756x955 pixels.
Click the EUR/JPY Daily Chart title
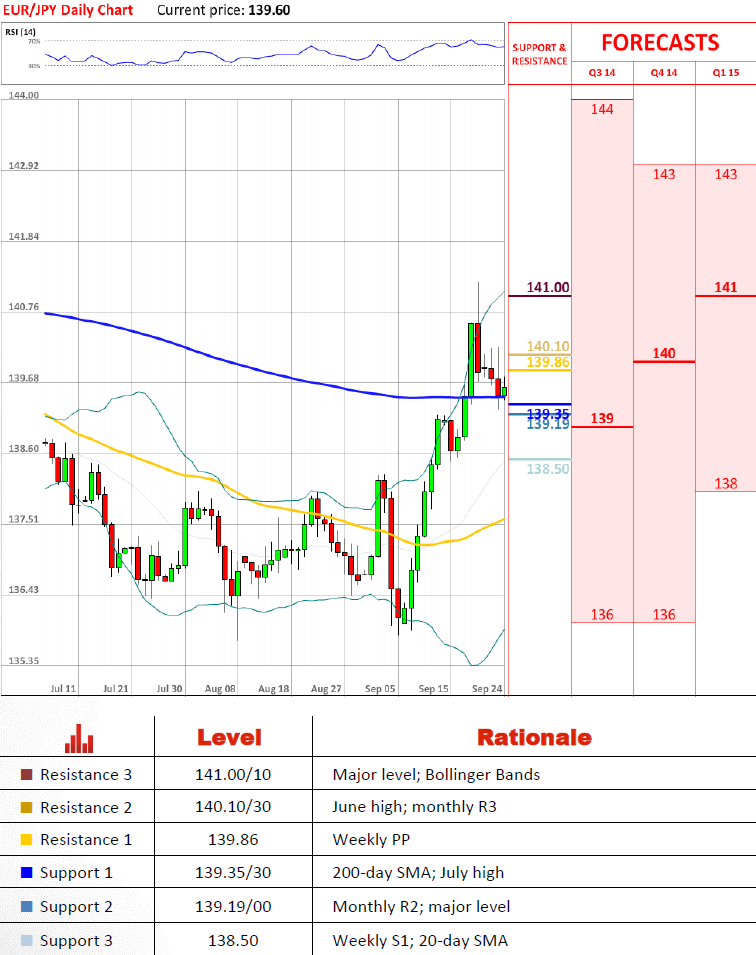tap(68, 10)
